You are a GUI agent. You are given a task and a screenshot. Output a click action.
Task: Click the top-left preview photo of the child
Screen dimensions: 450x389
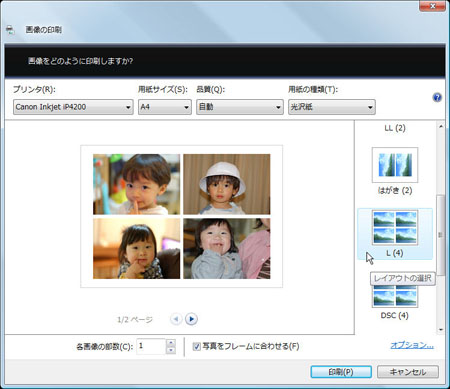click(136, 184)
